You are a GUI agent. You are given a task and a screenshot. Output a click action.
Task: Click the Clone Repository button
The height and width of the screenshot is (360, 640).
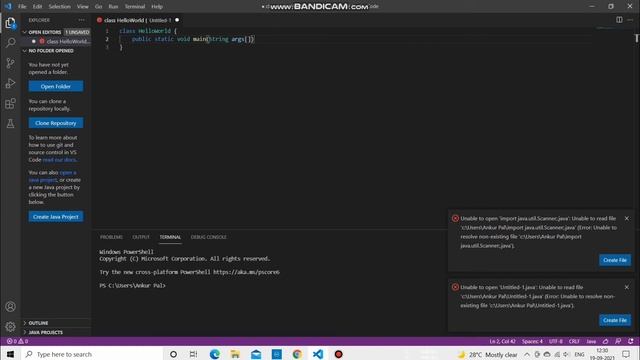point(56,123)
